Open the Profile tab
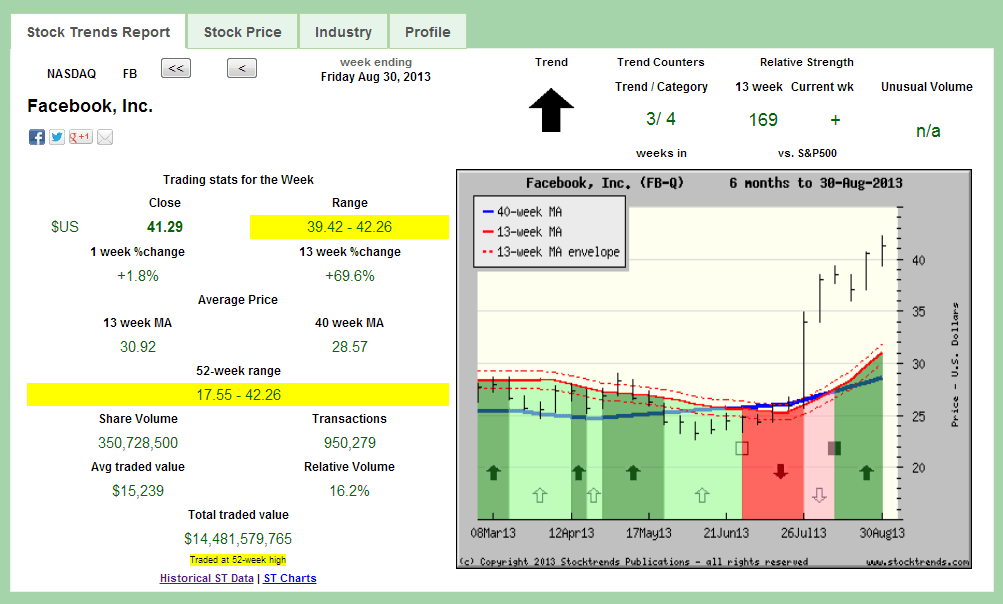Viewport: 1003px width, 604px height. tap(427, 32)
